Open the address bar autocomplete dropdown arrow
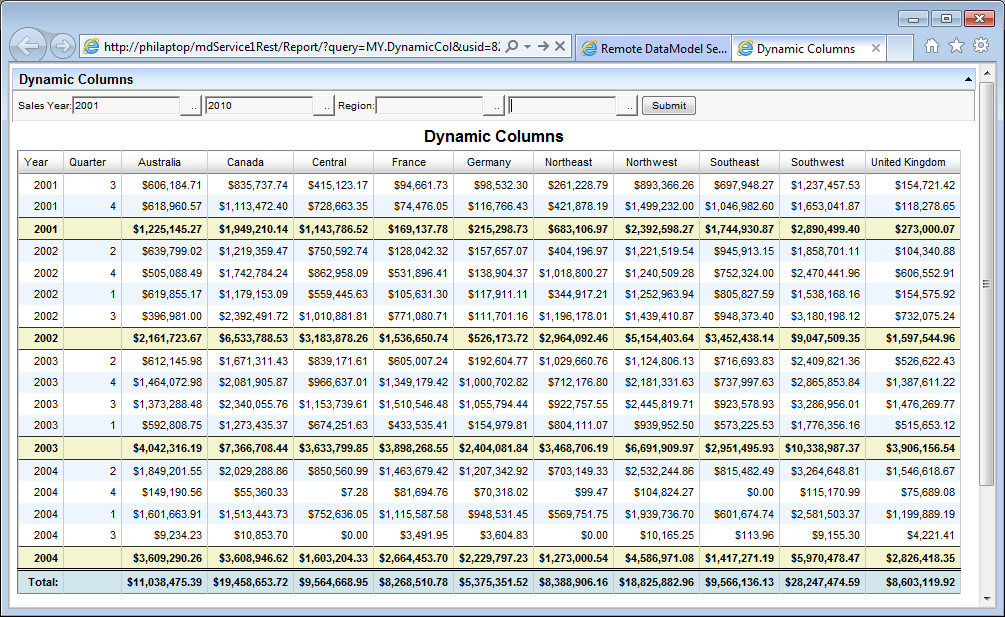Image resolution: width=1005 pixels, height=617 pixels. 527,46
